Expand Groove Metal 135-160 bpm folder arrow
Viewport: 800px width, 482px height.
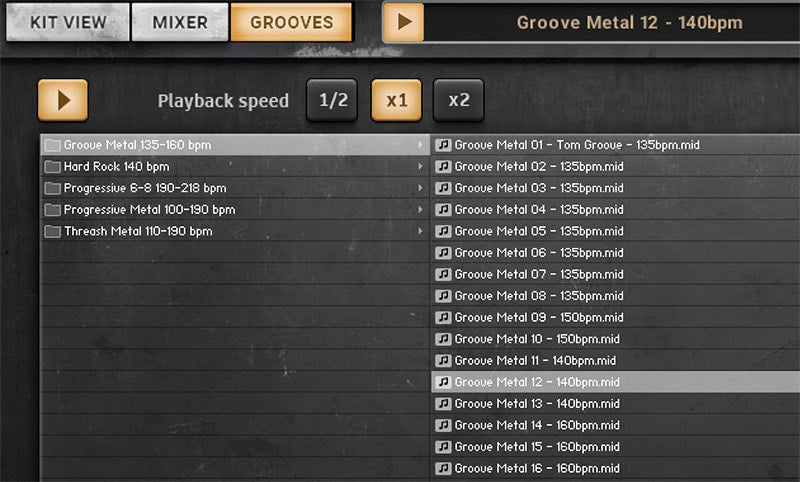(x=420, y=145)
